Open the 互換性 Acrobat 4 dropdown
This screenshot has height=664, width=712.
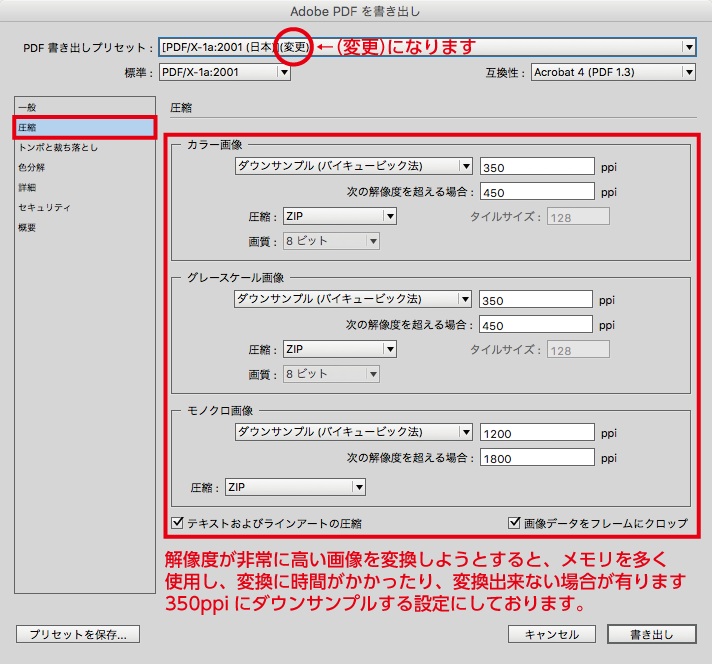(x=613, y=72)
